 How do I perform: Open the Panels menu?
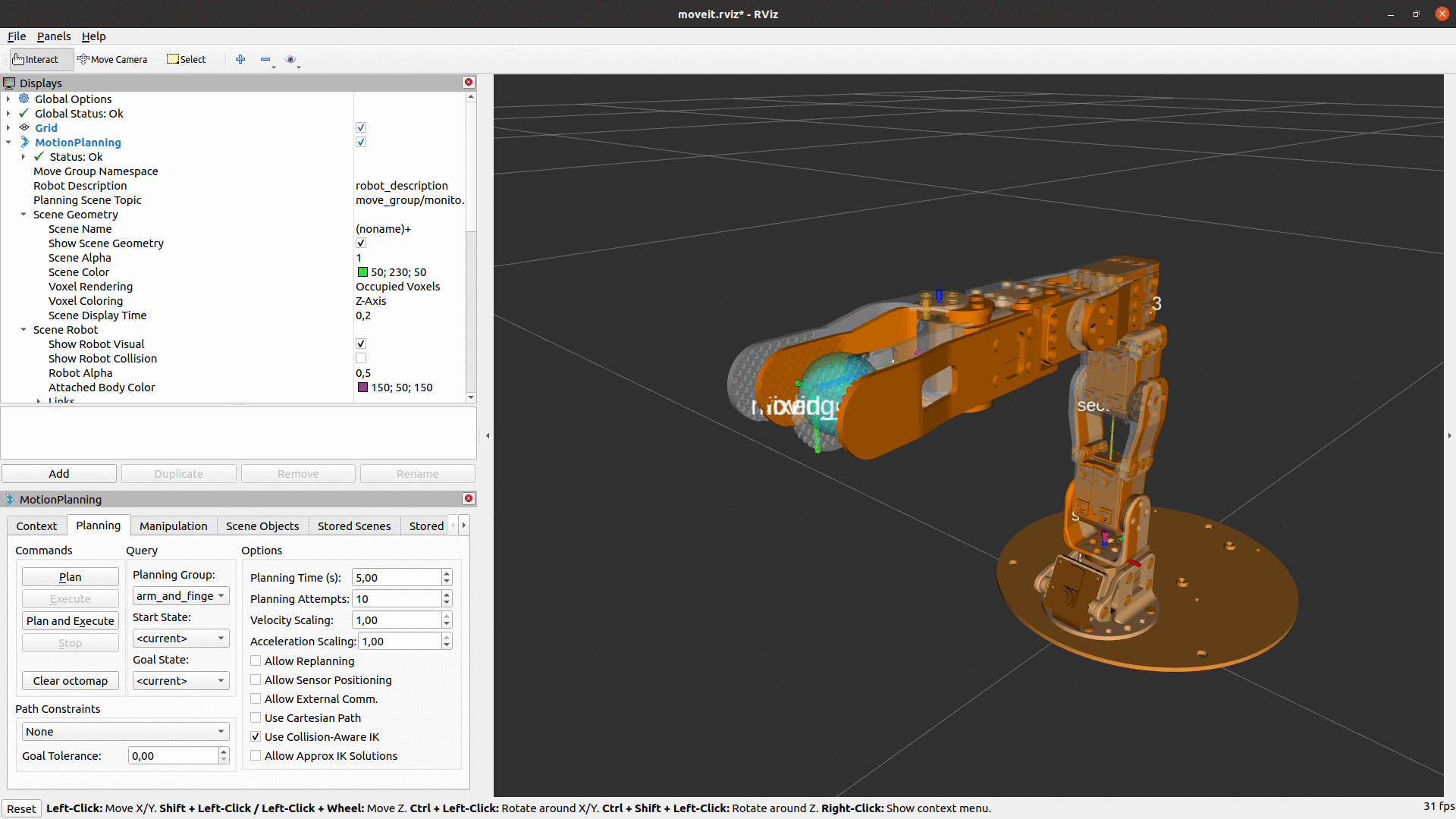coord(53,36)
